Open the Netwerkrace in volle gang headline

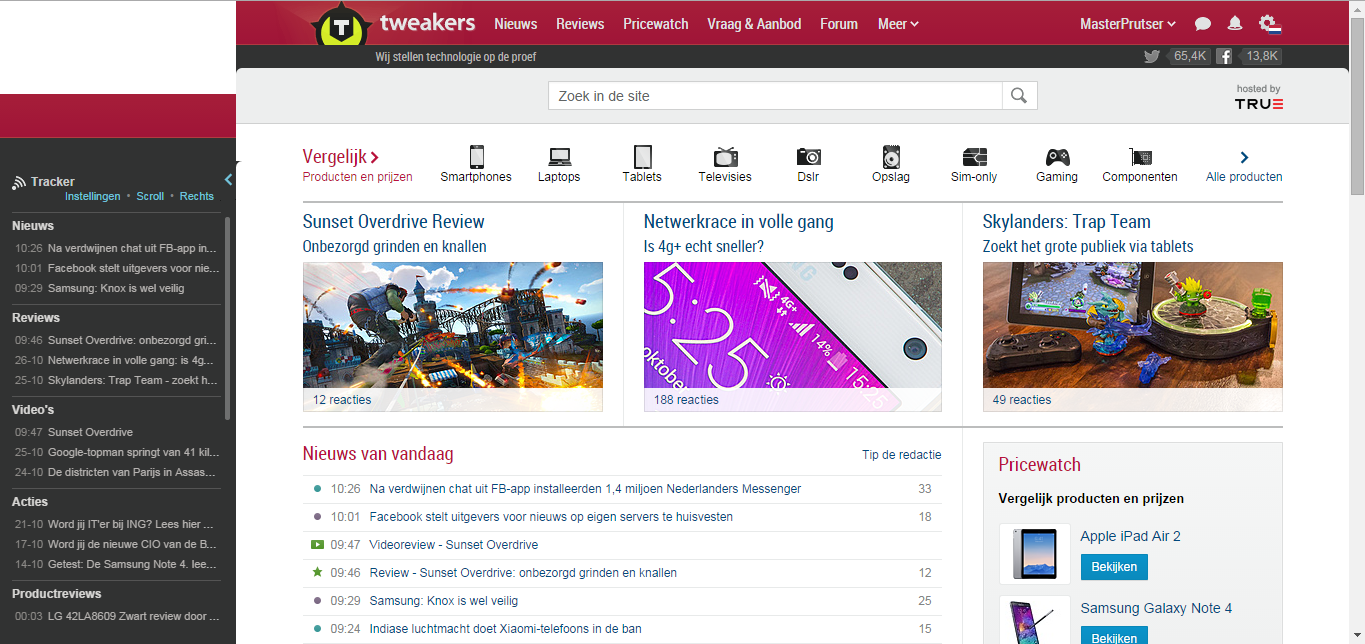tap(739, 222)
